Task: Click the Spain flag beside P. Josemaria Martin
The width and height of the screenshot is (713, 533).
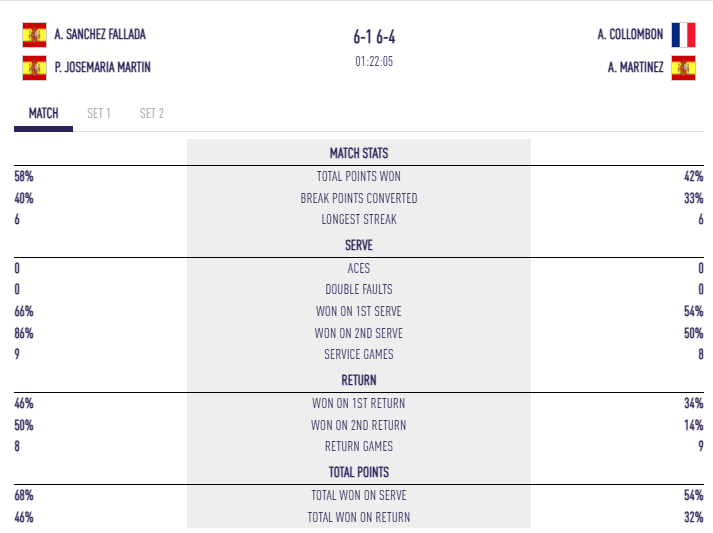Action: (35, 69)
